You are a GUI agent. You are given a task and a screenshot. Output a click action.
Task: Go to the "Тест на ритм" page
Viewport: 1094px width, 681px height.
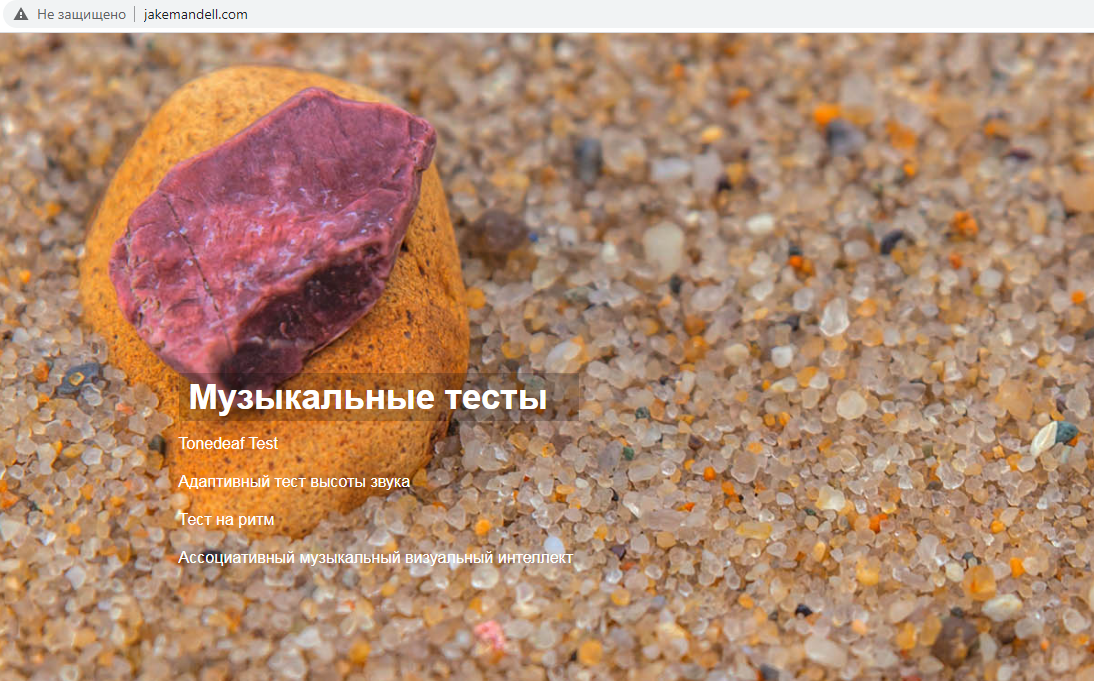pyautogui.click(x=226, y=520)
